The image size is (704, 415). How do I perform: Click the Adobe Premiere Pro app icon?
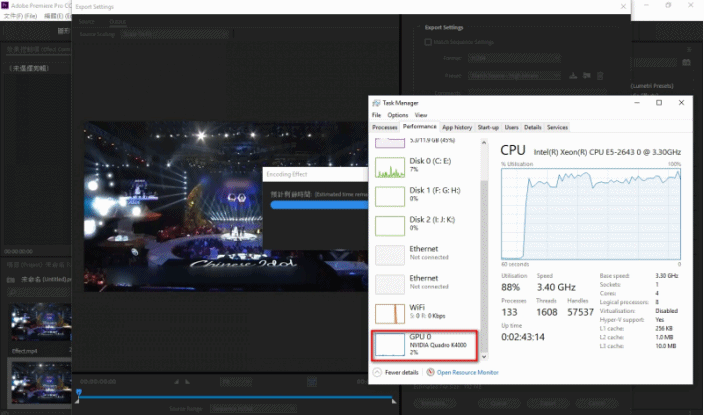pos(5,5)
